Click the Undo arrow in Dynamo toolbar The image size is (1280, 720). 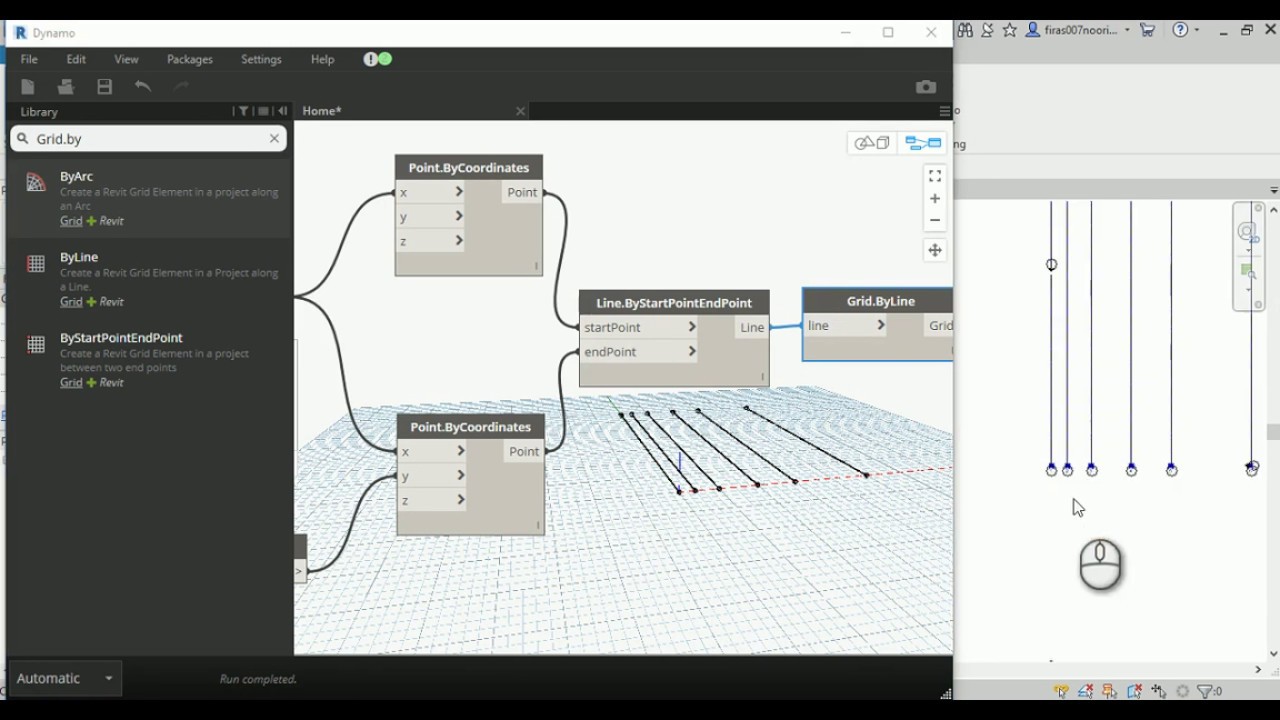(x=143, y=87)
